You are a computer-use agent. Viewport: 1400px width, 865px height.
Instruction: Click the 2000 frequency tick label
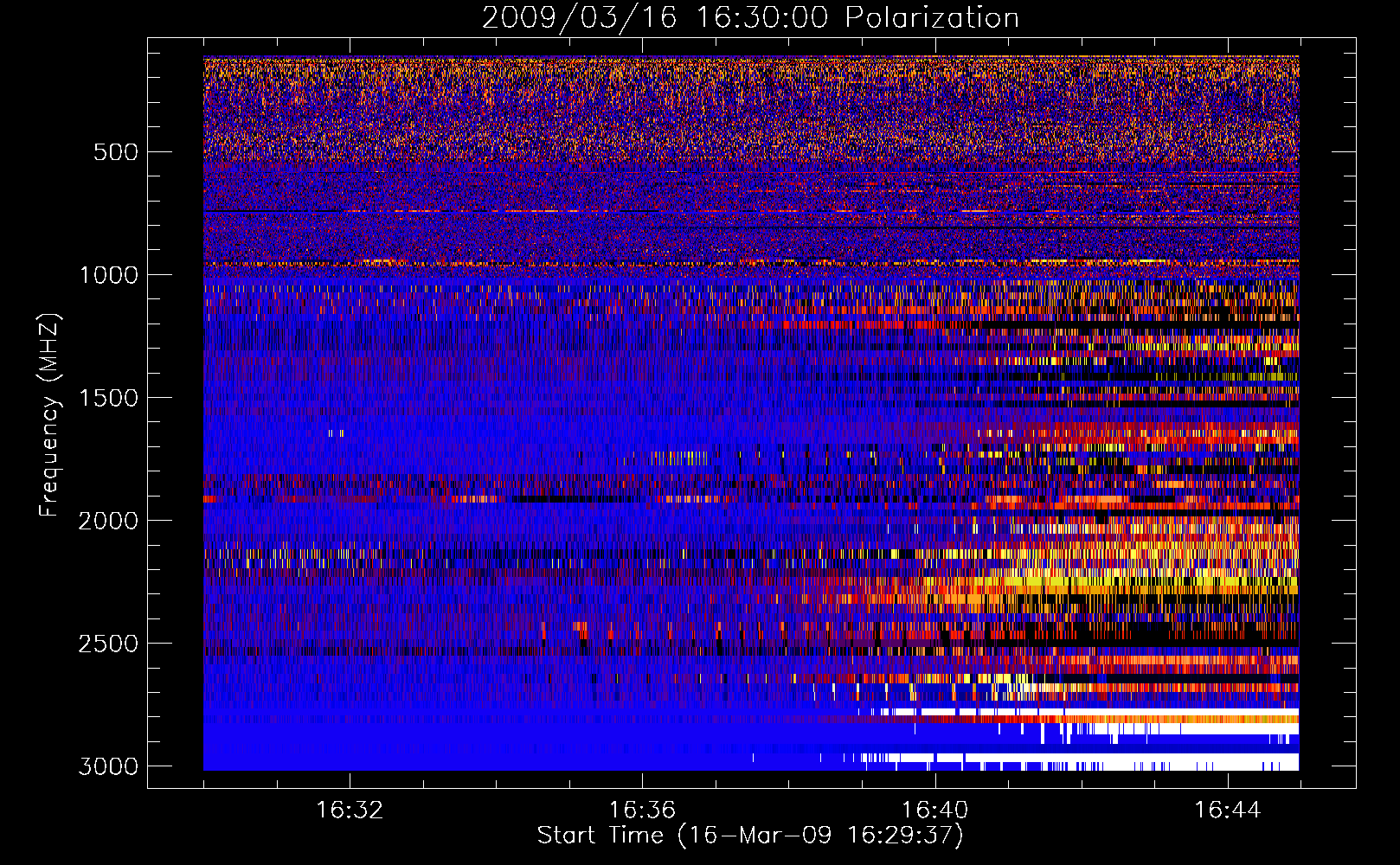pos(108,521)
